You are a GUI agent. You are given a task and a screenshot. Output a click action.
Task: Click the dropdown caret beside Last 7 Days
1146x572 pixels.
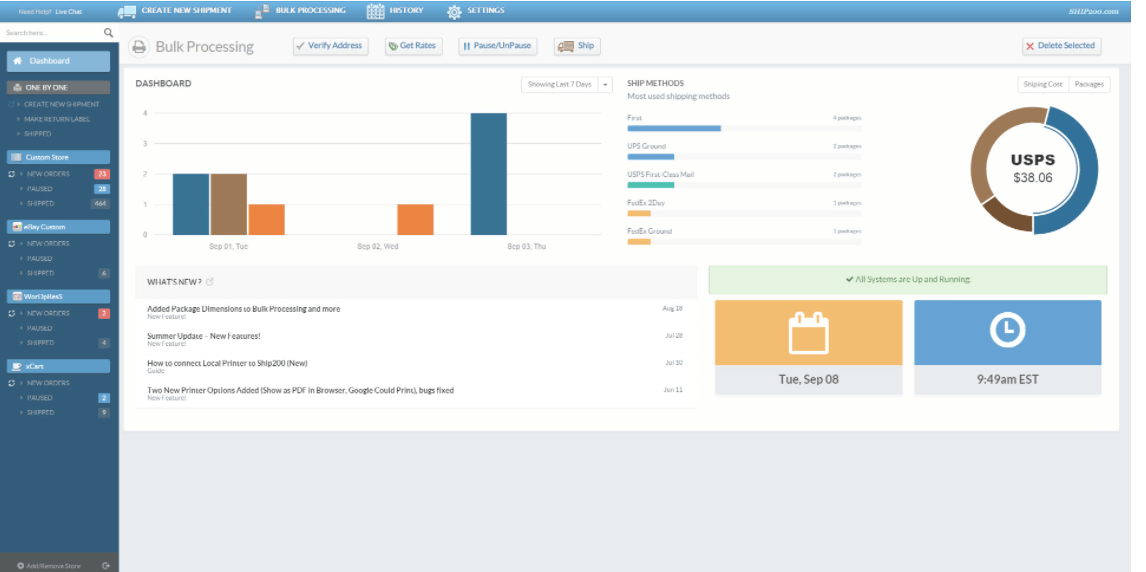[x=605, y=85]
